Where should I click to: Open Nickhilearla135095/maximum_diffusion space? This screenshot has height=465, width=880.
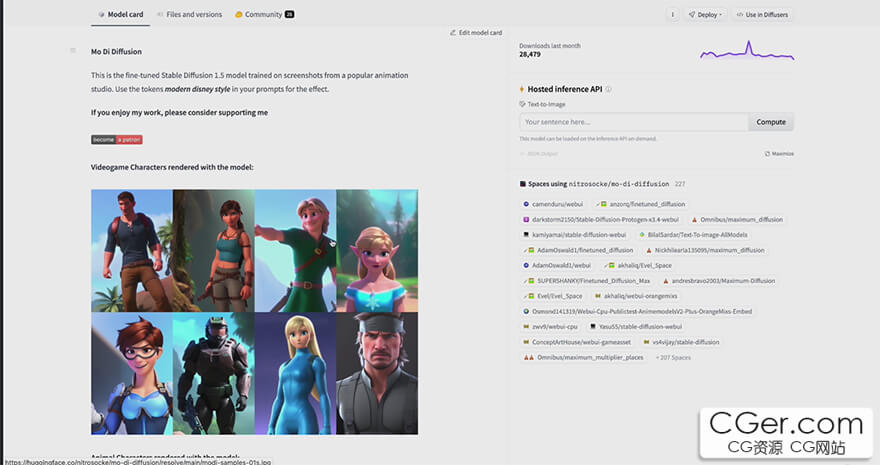[x=705, y=250]
